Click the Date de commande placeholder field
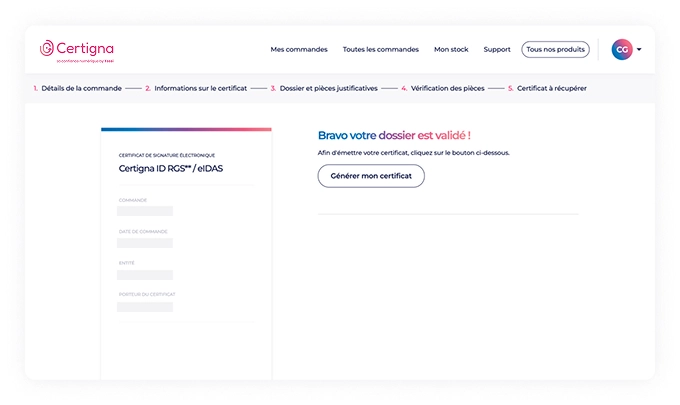The image size is (680, 405). click(x=145, y=243)
